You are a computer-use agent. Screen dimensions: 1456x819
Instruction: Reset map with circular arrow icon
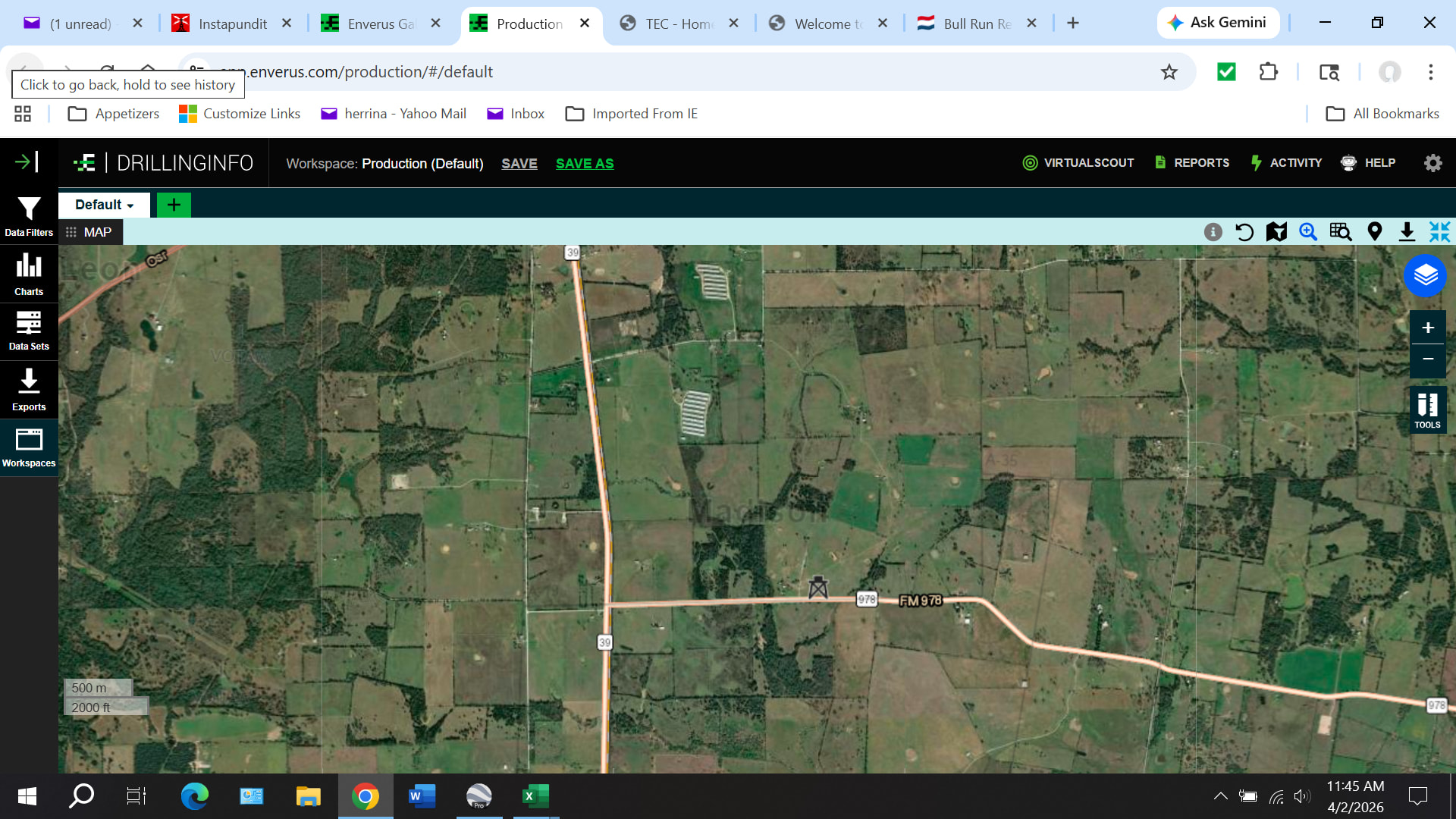point(1244,232)
